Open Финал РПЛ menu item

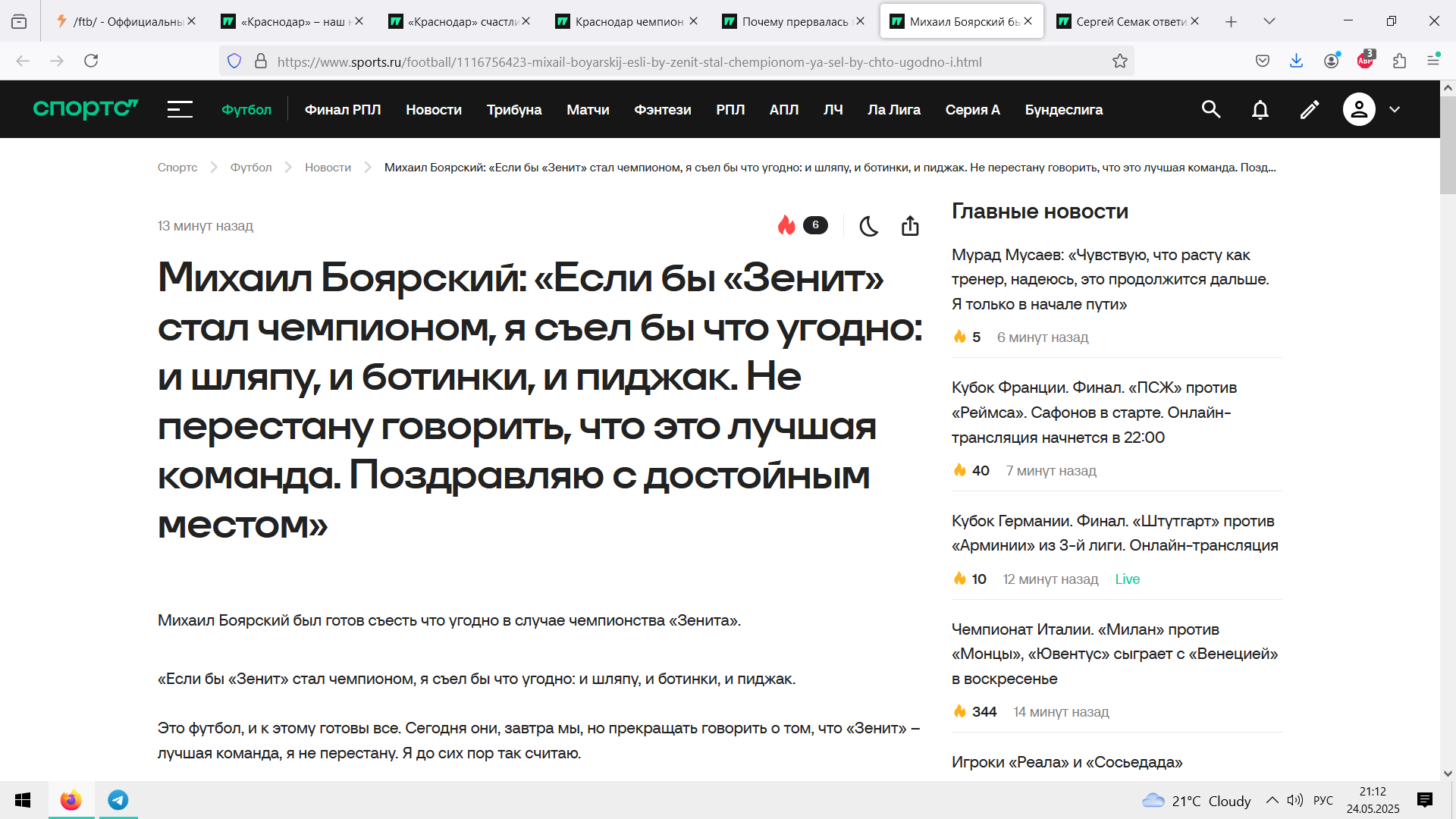tap(343, 110)
